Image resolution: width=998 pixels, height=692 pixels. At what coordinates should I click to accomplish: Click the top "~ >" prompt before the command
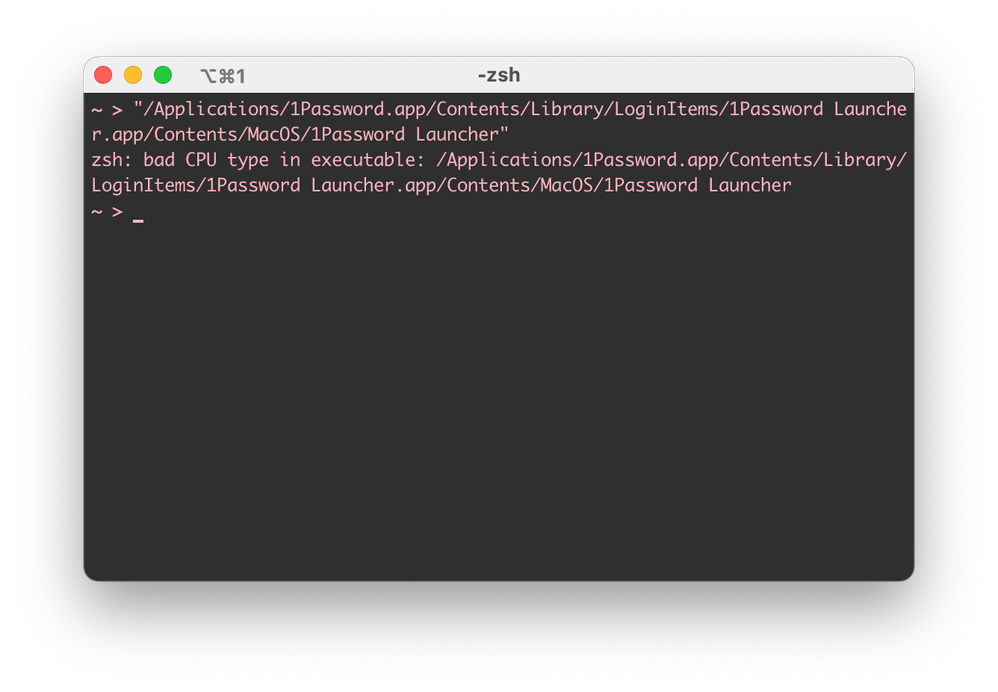click(106, 109)
